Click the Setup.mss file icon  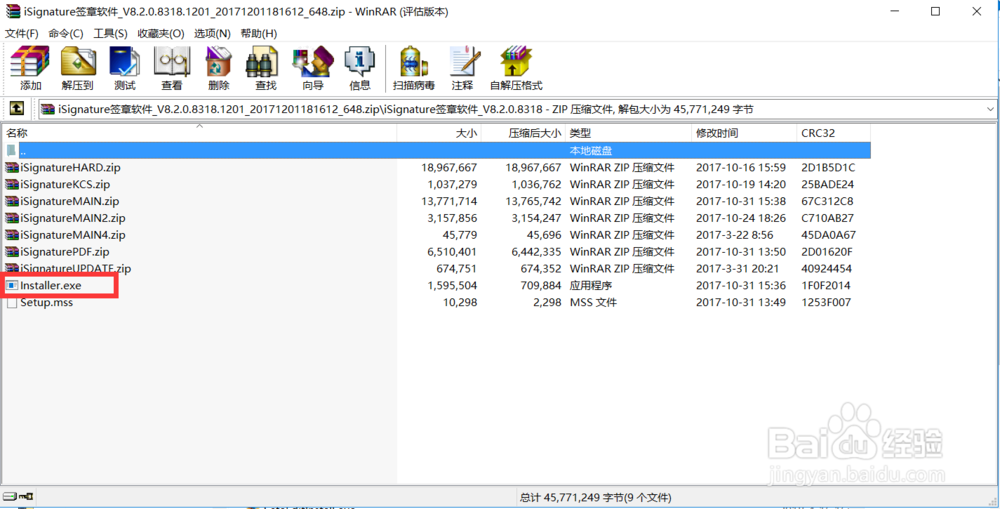(x=11, y=302)
